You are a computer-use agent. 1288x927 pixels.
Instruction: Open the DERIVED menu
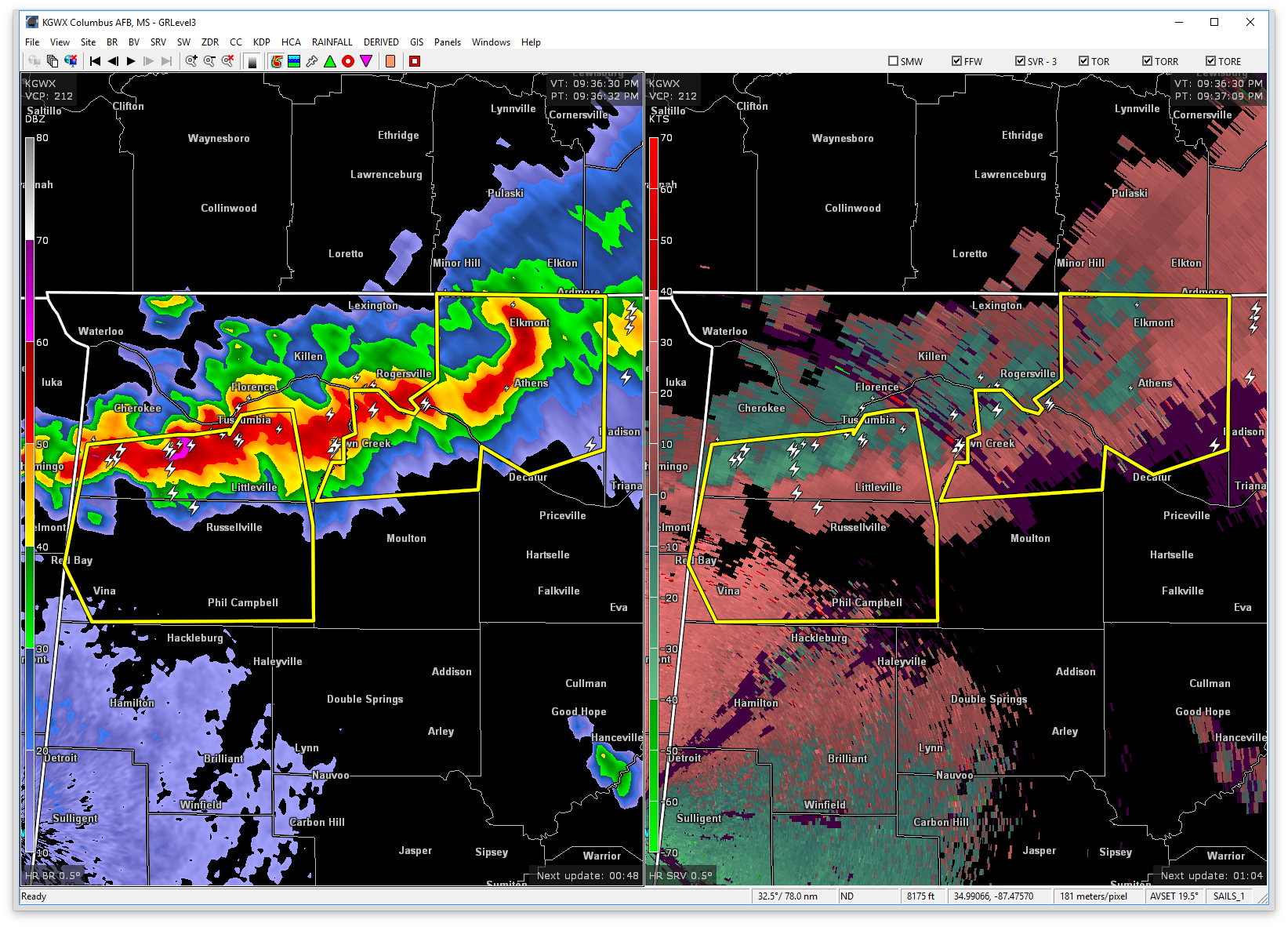point(381,42)
